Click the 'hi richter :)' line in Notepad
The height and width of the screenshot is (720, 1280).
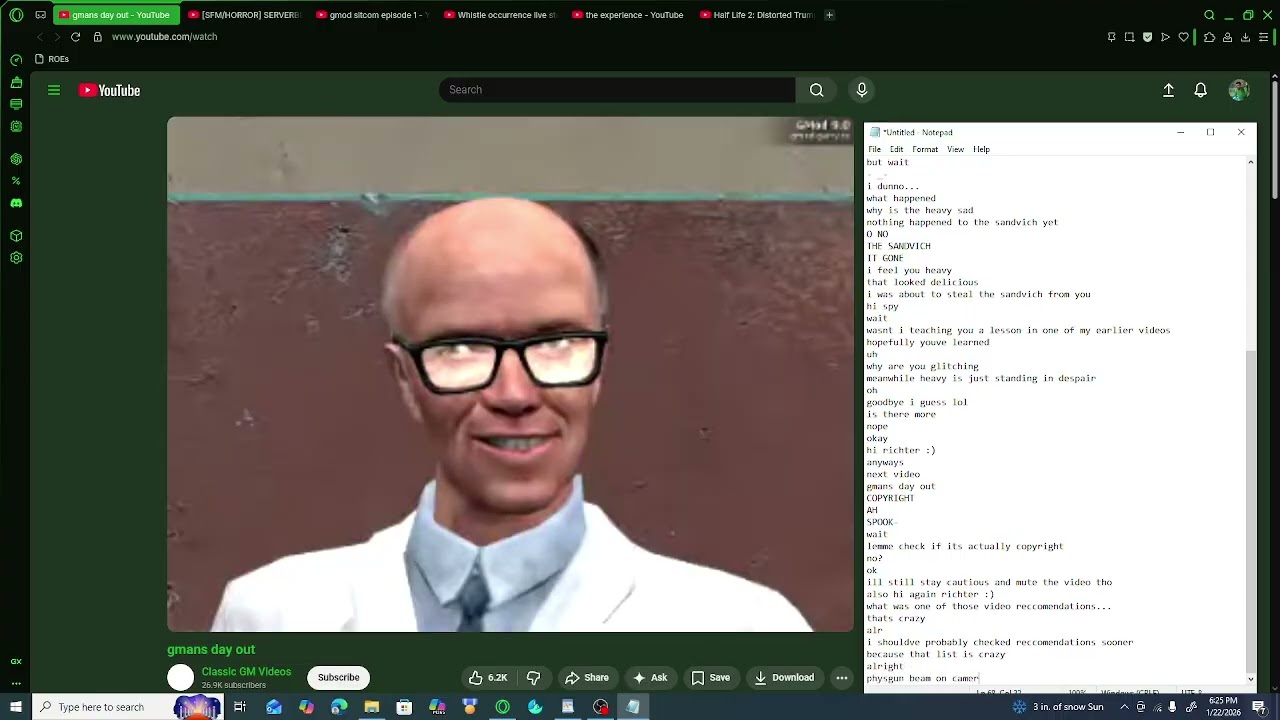[x=901, y=450]
